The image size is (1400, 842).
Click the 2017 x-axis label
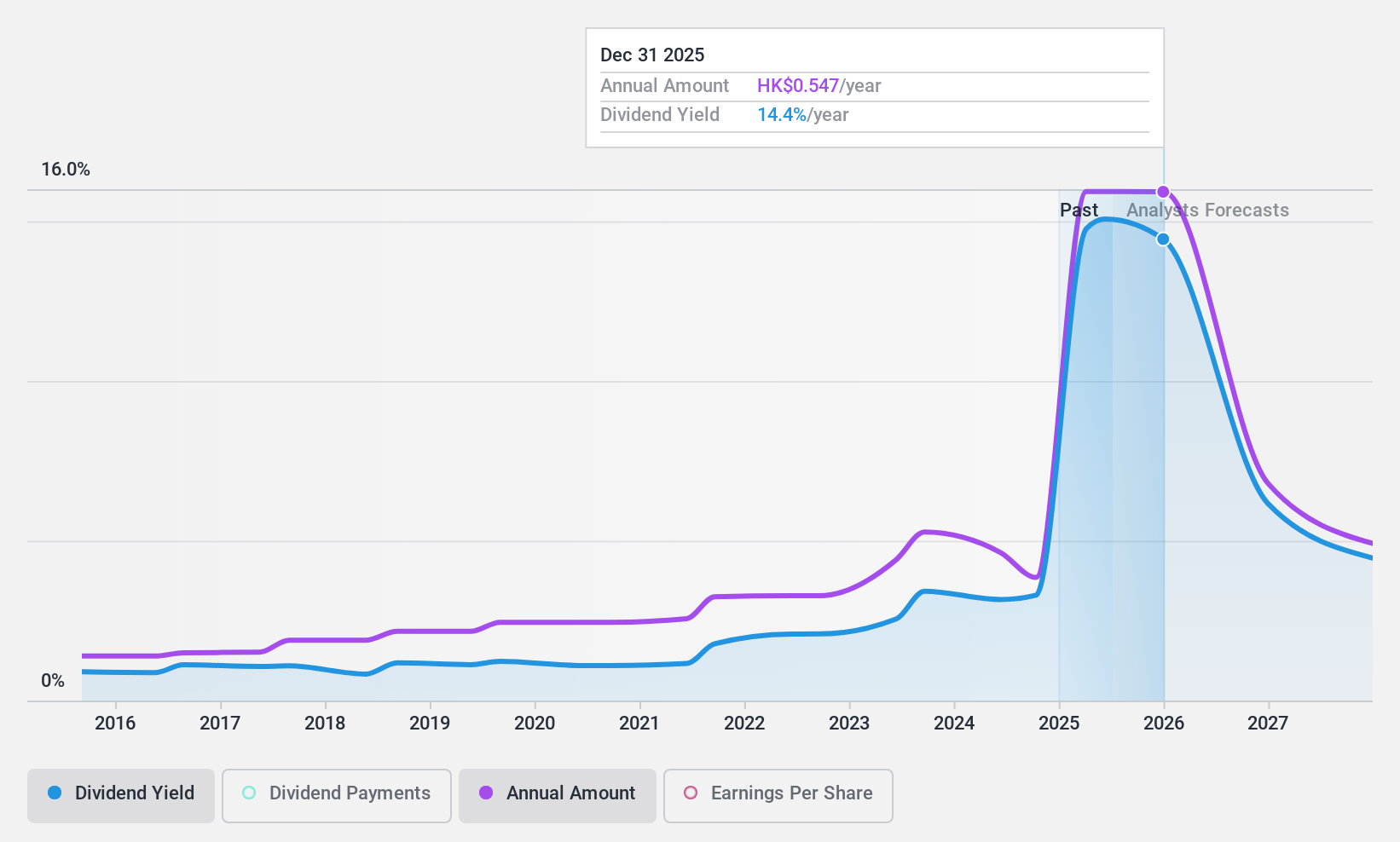(220, 724)
